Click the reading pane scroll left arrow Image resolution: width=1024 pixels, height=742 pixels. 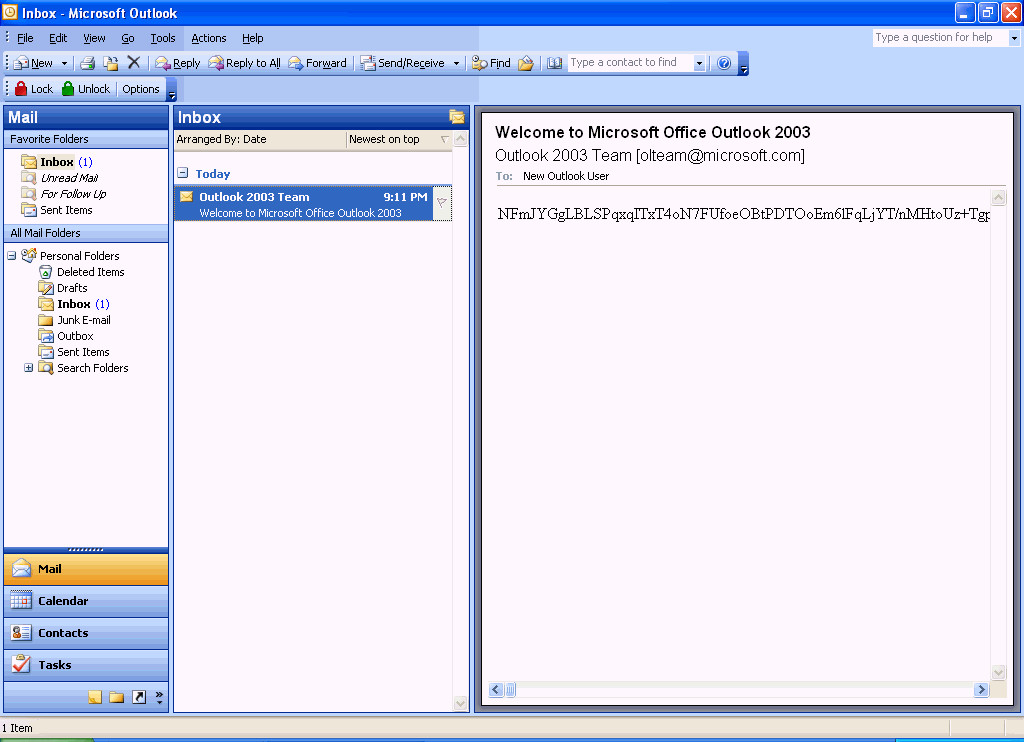496,689
